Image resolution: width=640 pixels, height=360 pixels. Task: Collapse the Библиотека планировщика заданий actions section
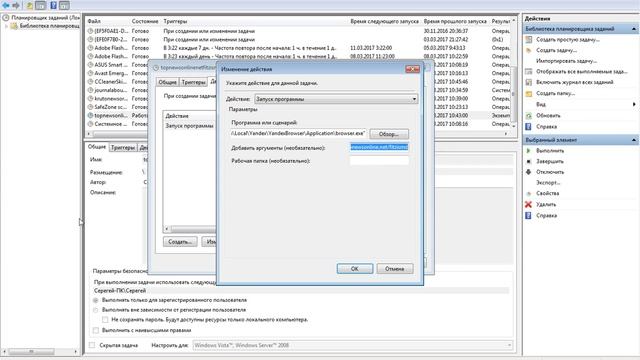coord(633,29)
